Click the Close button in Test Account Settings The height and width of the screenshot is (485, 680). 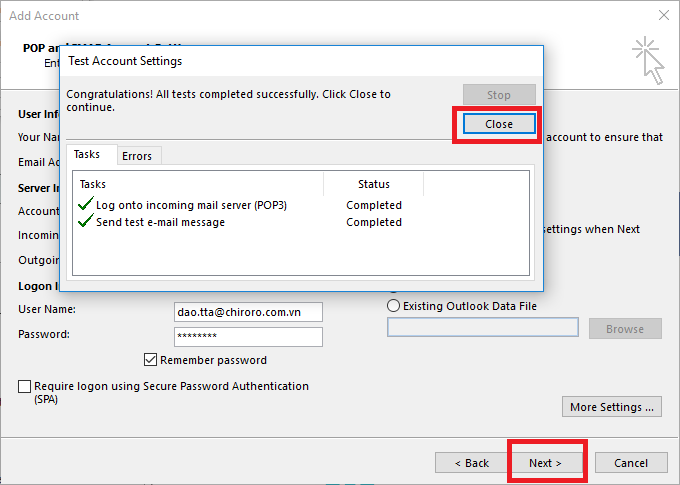498,124
